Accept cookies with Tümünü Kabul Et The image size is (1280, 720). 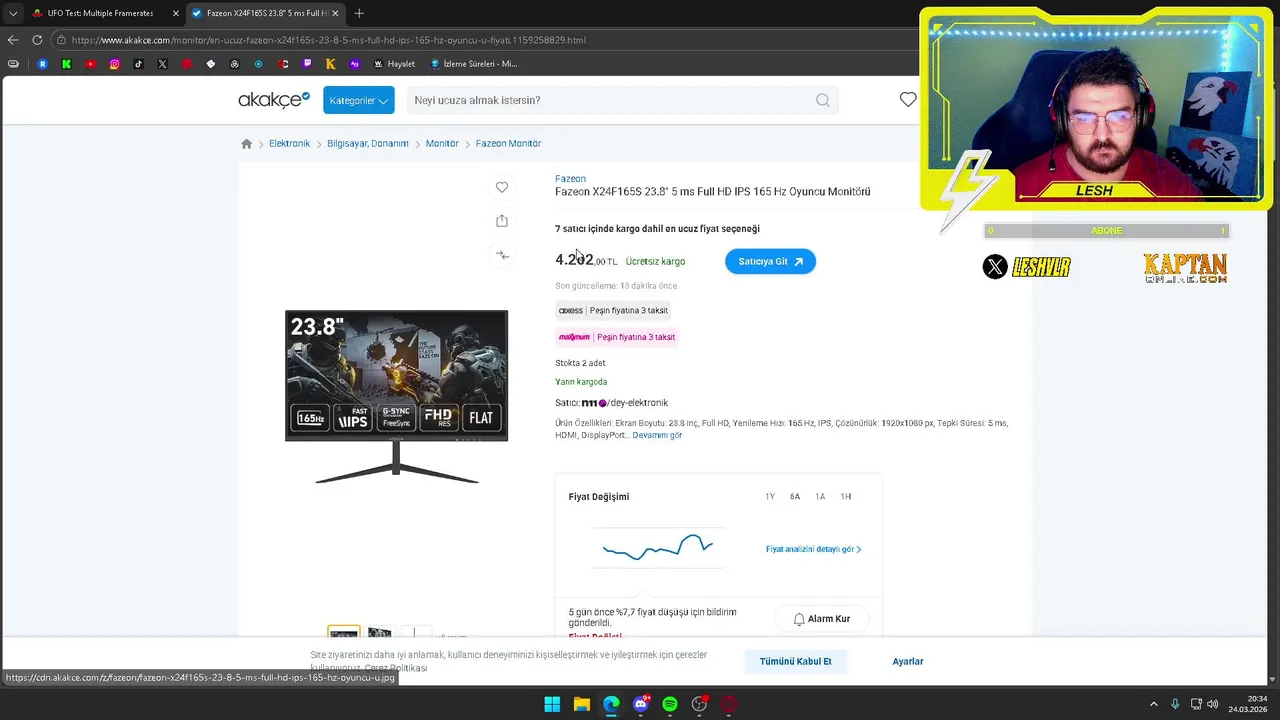(x=795, y=661)
